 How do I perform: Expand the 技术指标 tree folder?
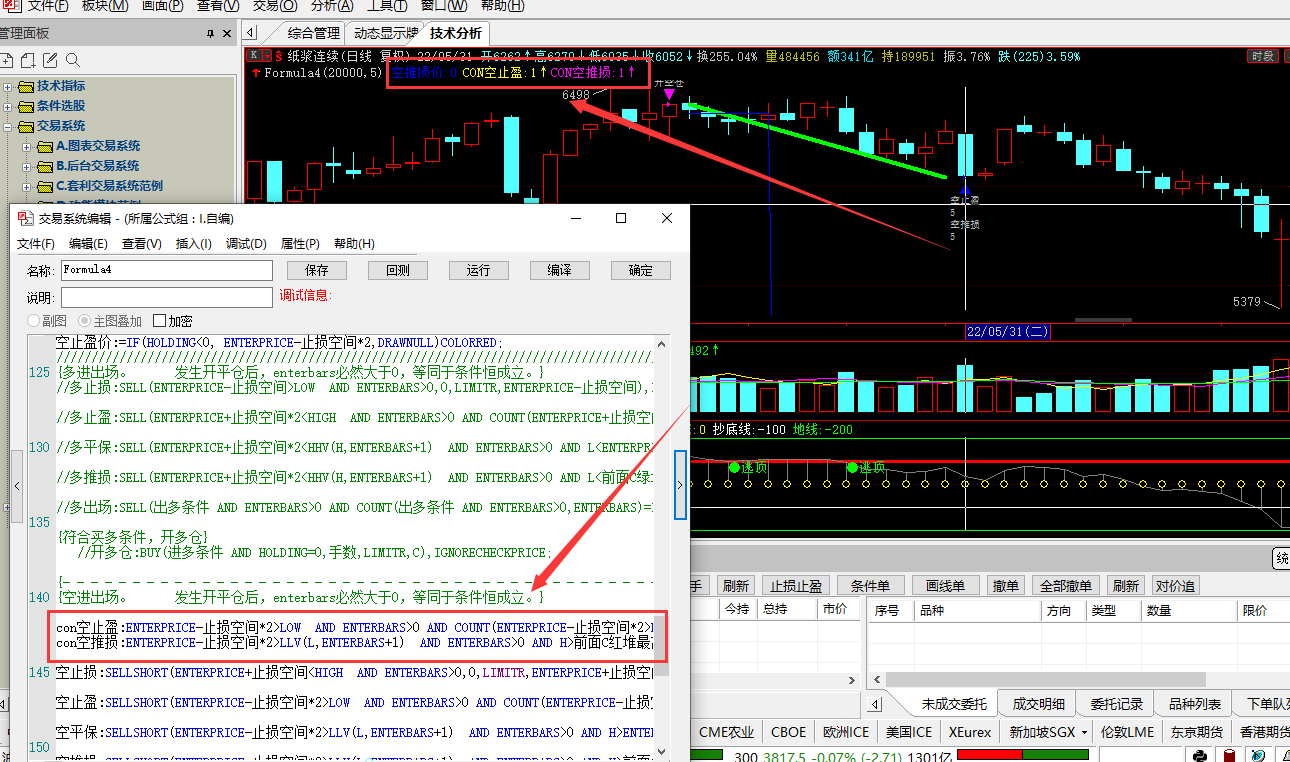point(8,86)
